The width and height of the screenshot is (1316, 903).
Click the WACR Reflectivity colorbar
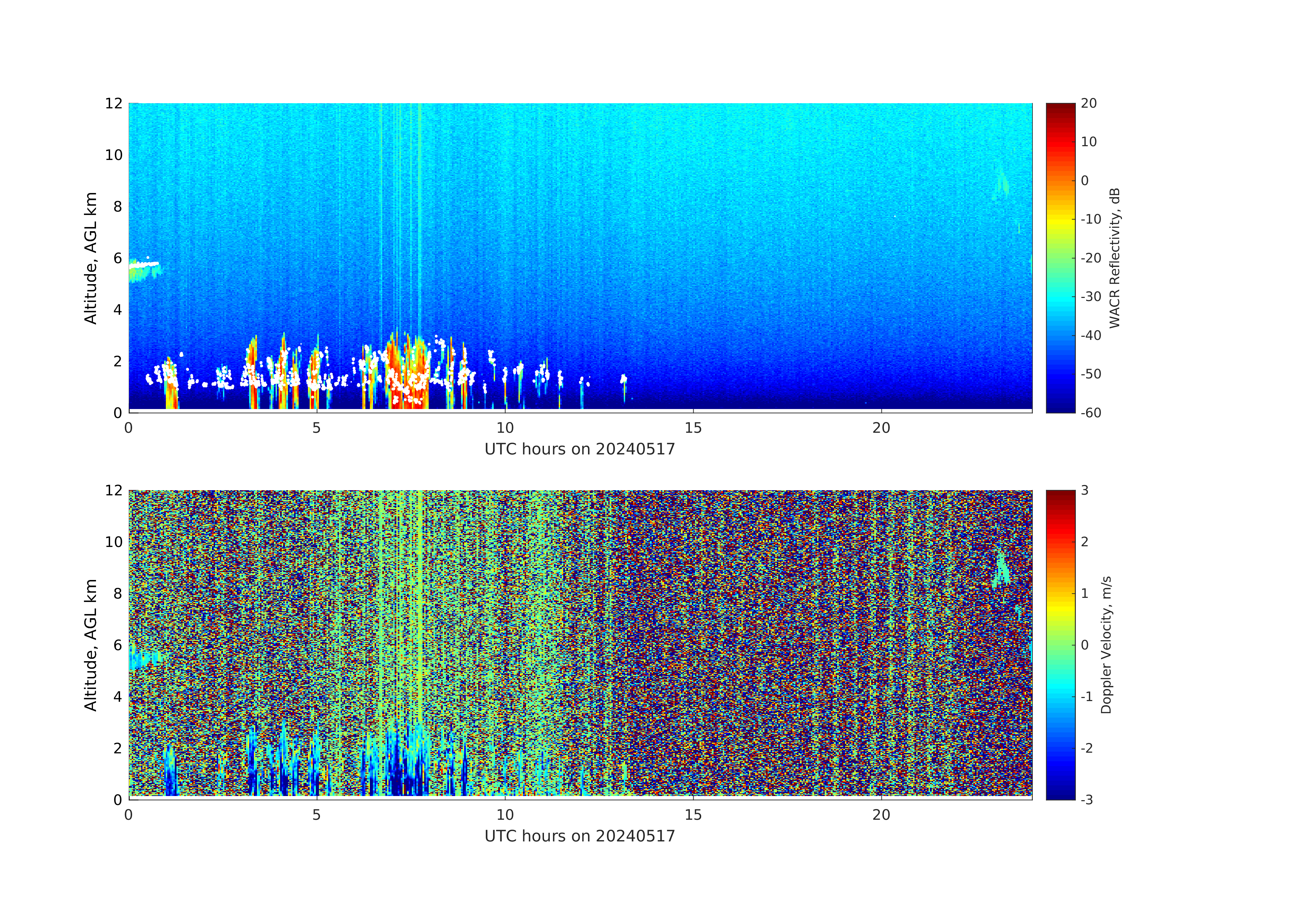tap(1060, 258)
